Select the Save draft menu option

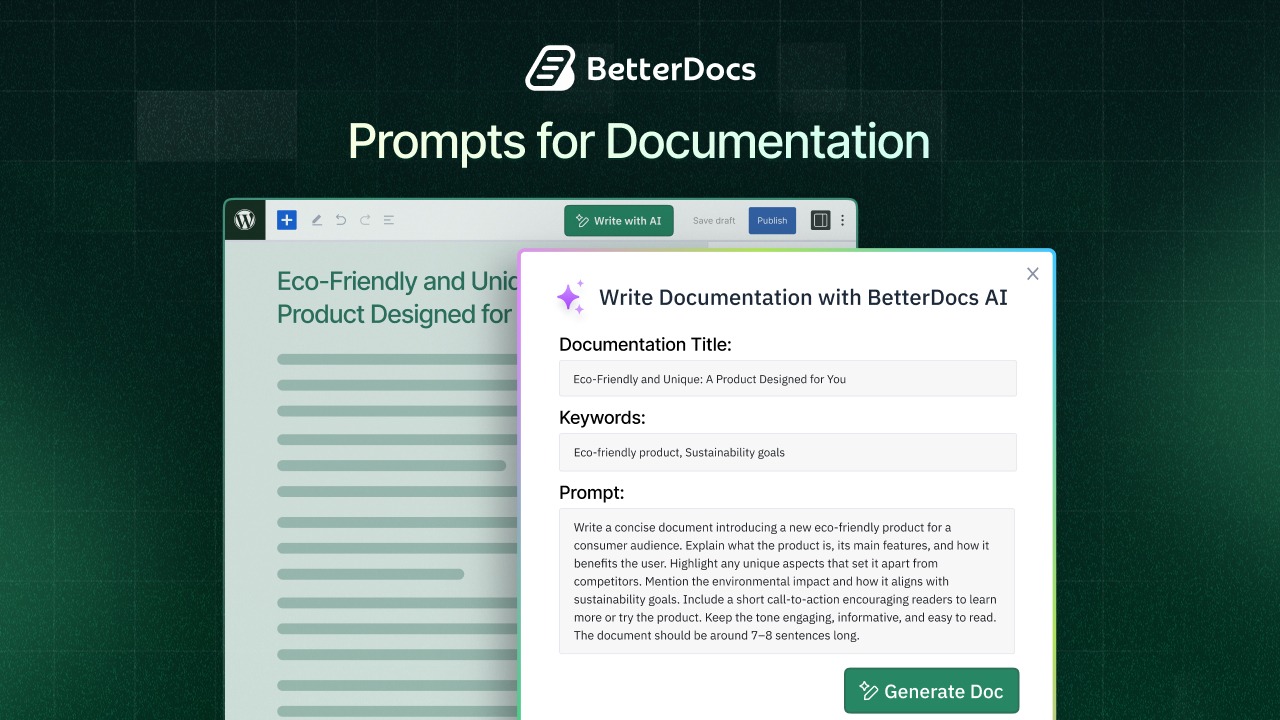713,220
